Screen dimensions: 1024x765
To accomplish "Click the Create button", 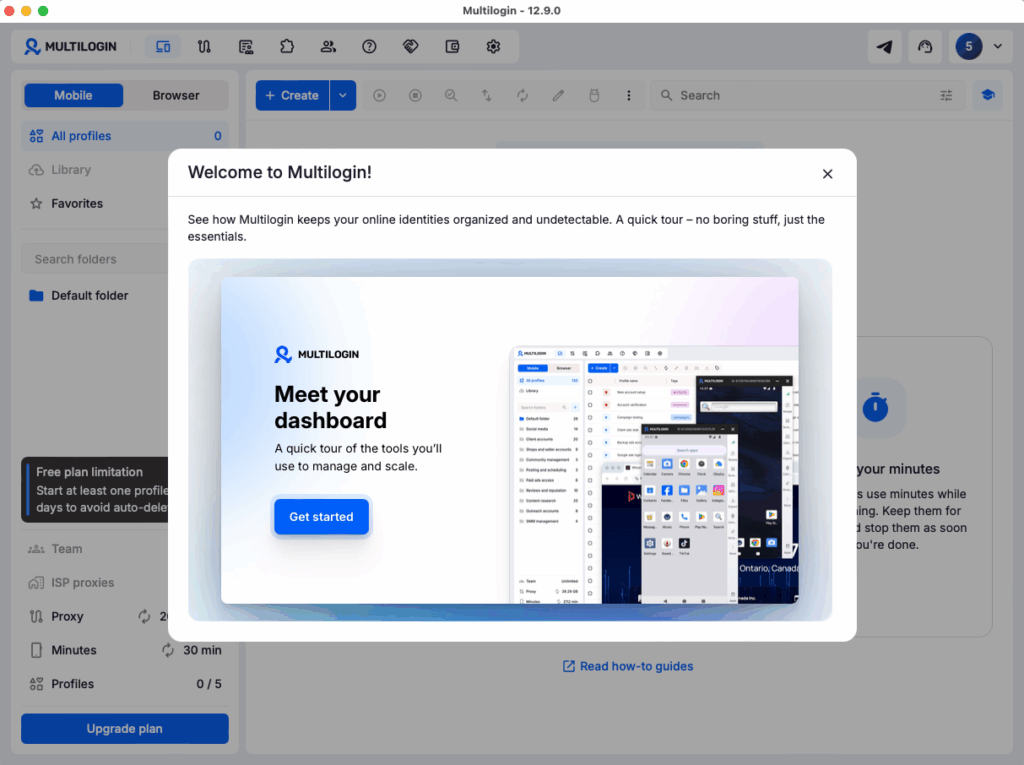I will point(292,95).
